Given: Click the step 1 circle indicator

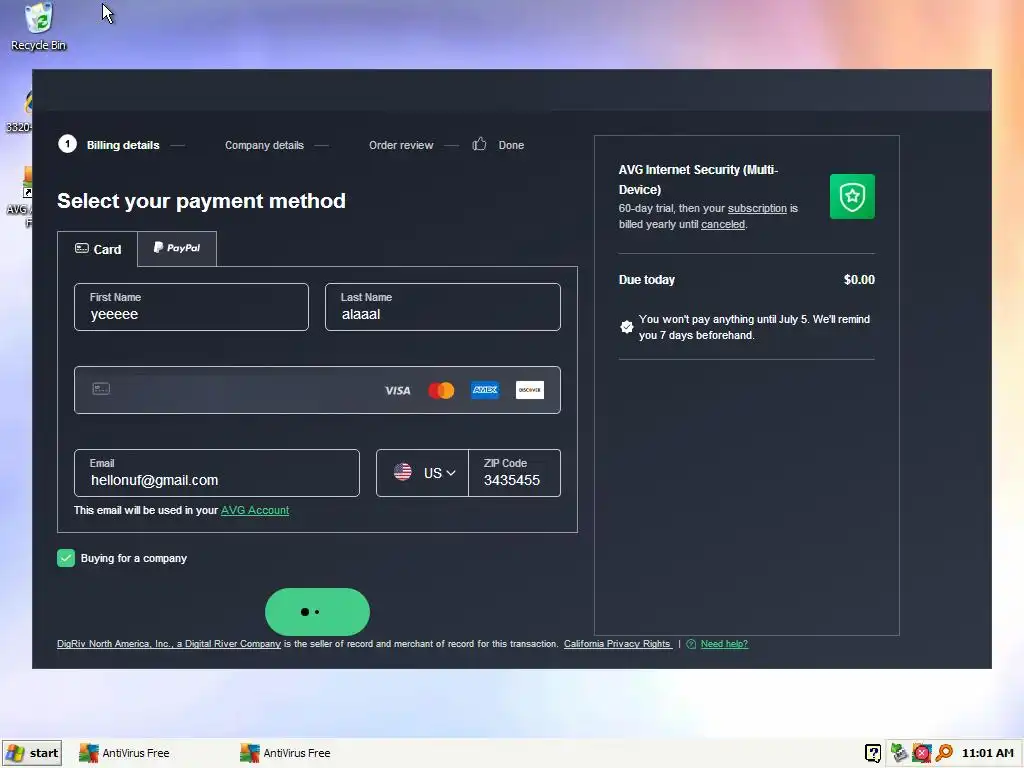Looking at the screenshot, I should (x=67, y=144).
